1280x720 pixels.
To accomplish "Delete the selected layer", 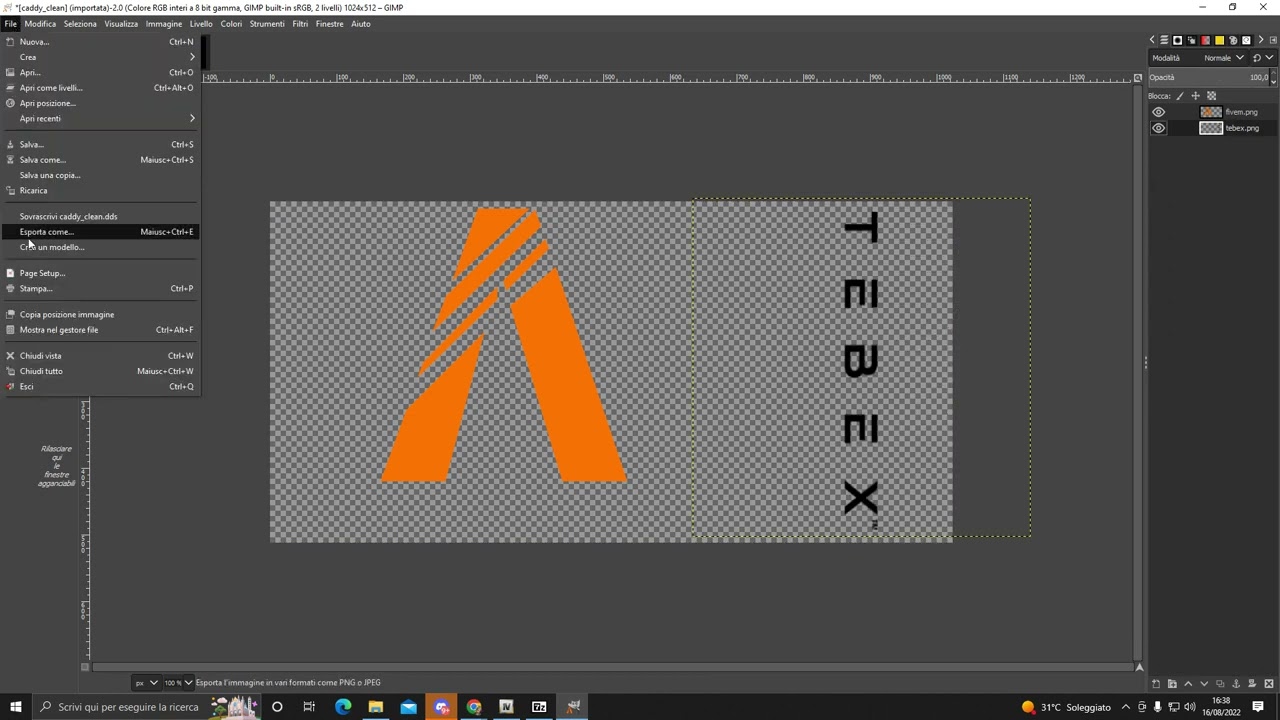I will point(1269,684).
